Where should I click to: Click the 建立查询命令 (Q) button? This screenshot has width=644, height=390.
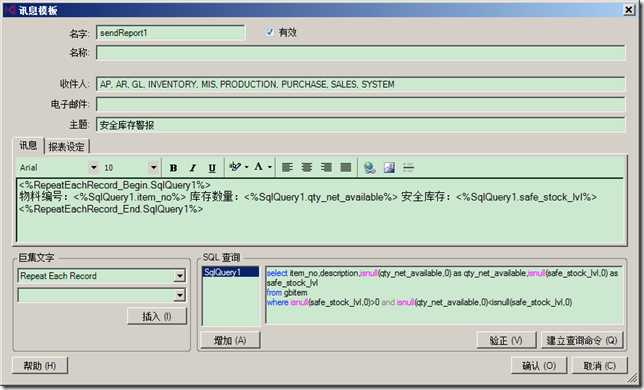click(582, 340)
